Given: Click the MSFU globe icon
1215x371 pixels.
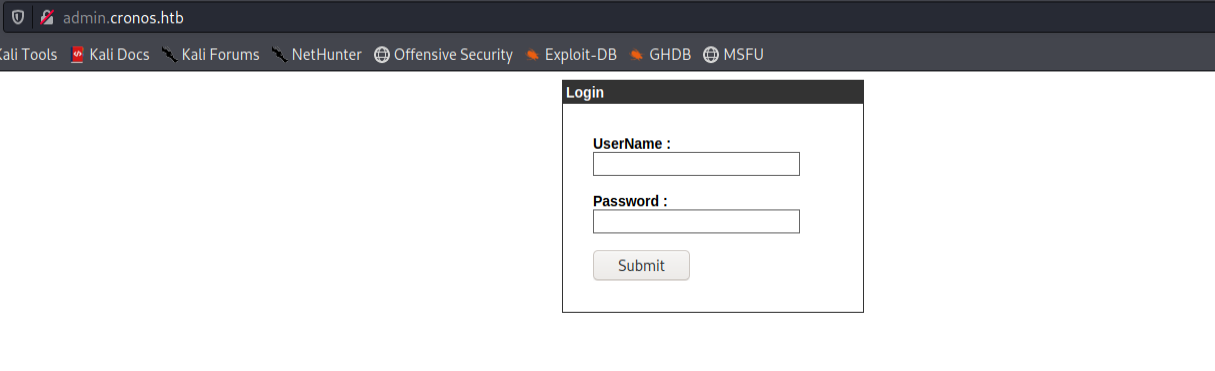Looking at the screenshot, I should (x=711, y=55).
